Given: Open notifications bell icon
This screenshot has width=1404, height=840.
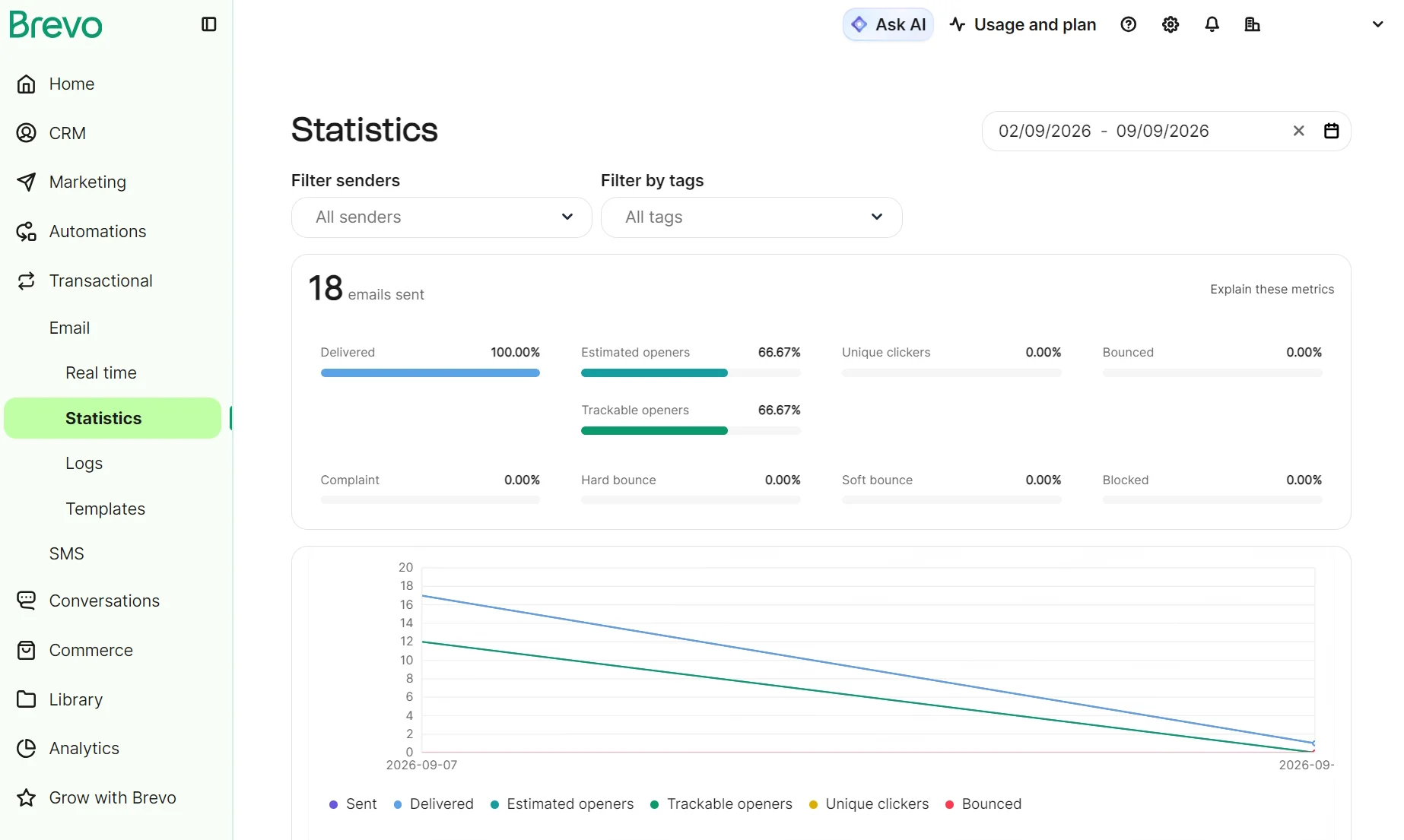Looking at the screenshot, I should (1212, 24).
